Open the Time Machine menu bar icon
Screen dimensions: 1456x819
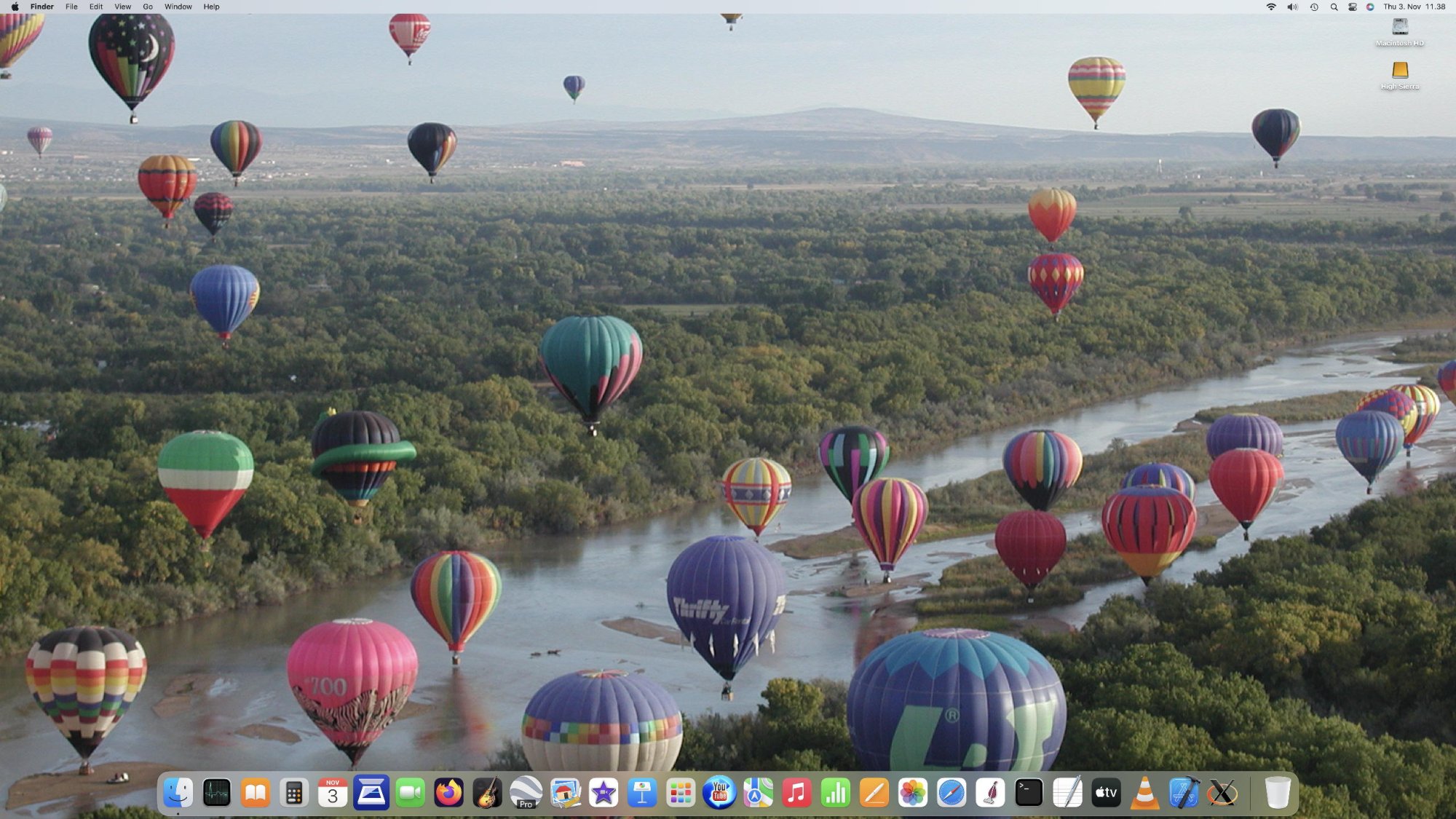(x=1314, y=7)
